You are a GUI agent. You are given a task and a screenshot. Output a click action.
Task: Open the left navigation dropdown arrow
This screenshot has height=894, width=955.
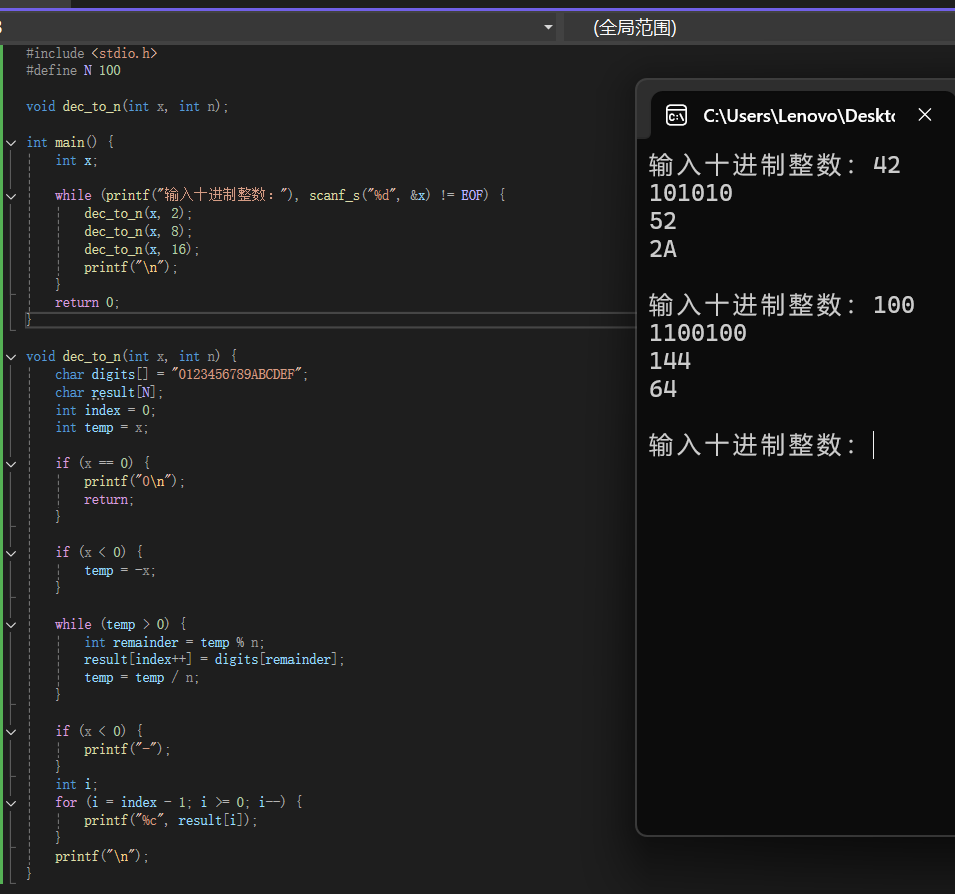(x=548, y=27)
